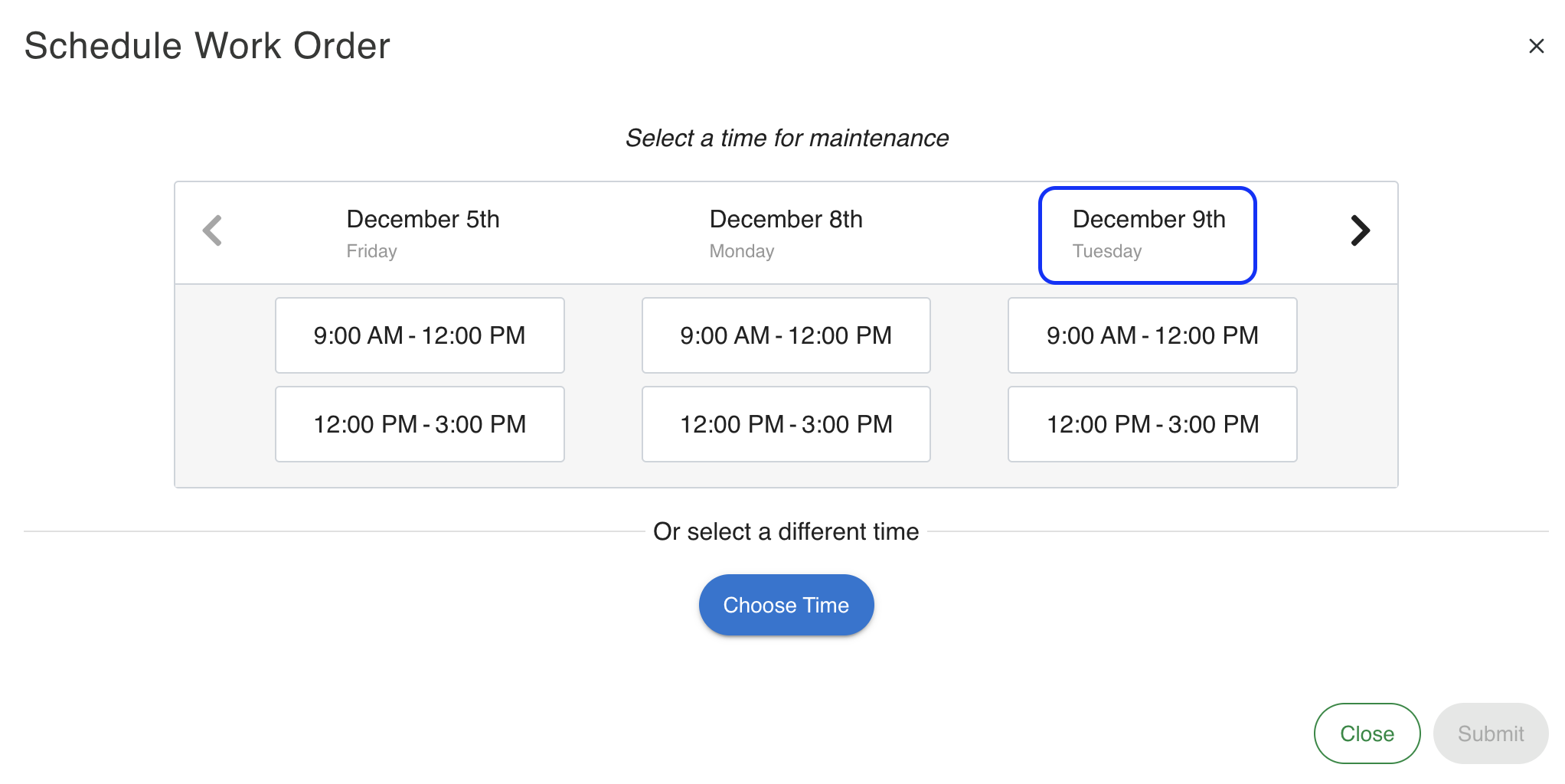
Task: Pick 12:00 PM - 3:00 PM on Friday
Action: [420, 424]
